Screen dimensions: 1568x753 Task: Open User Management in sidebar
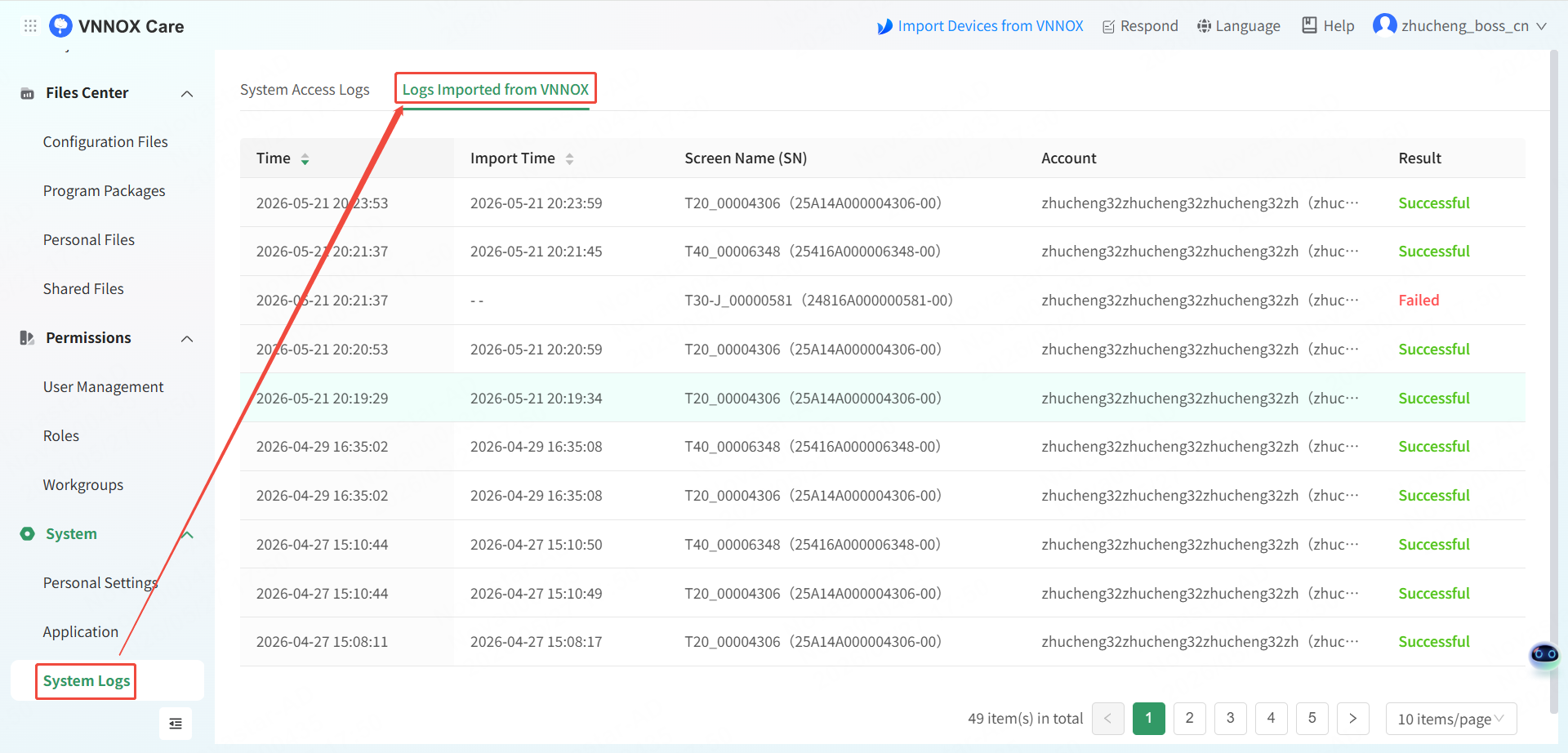(x=103, y=387)
